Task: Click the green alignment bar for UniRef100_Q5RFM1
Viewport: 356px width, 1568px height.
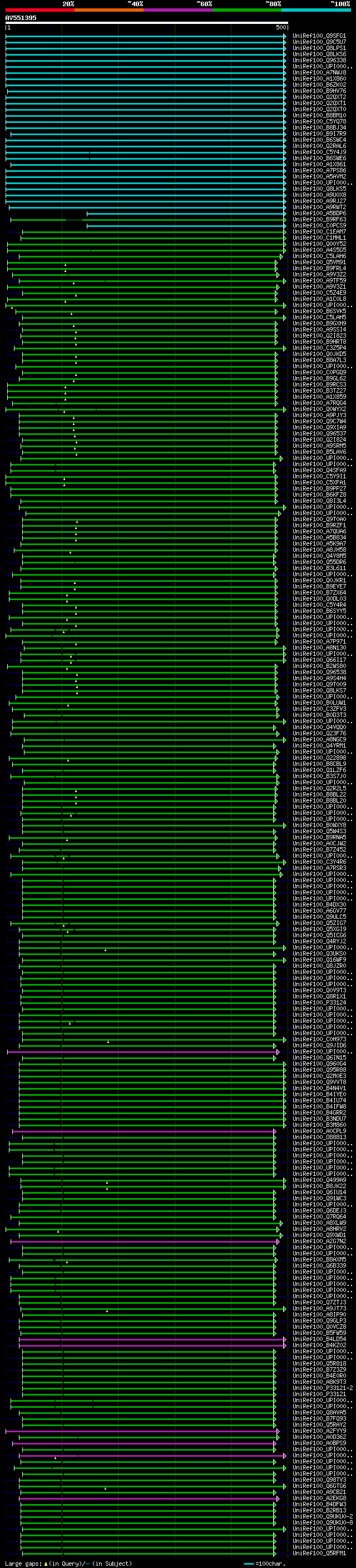Action: [x=148, y=1553]
